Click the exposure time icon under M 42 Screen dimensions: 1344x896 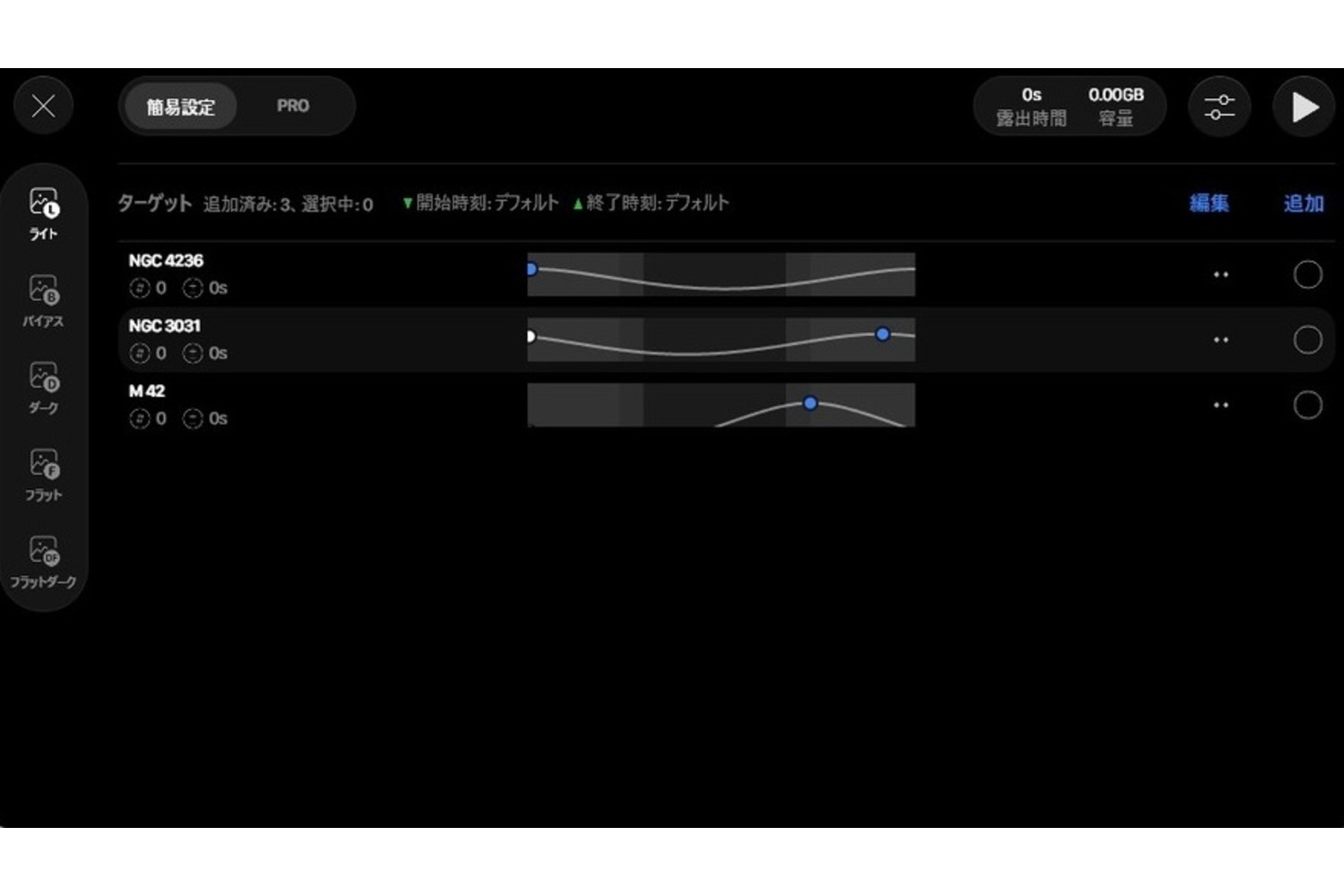click(x=193, y=418)
